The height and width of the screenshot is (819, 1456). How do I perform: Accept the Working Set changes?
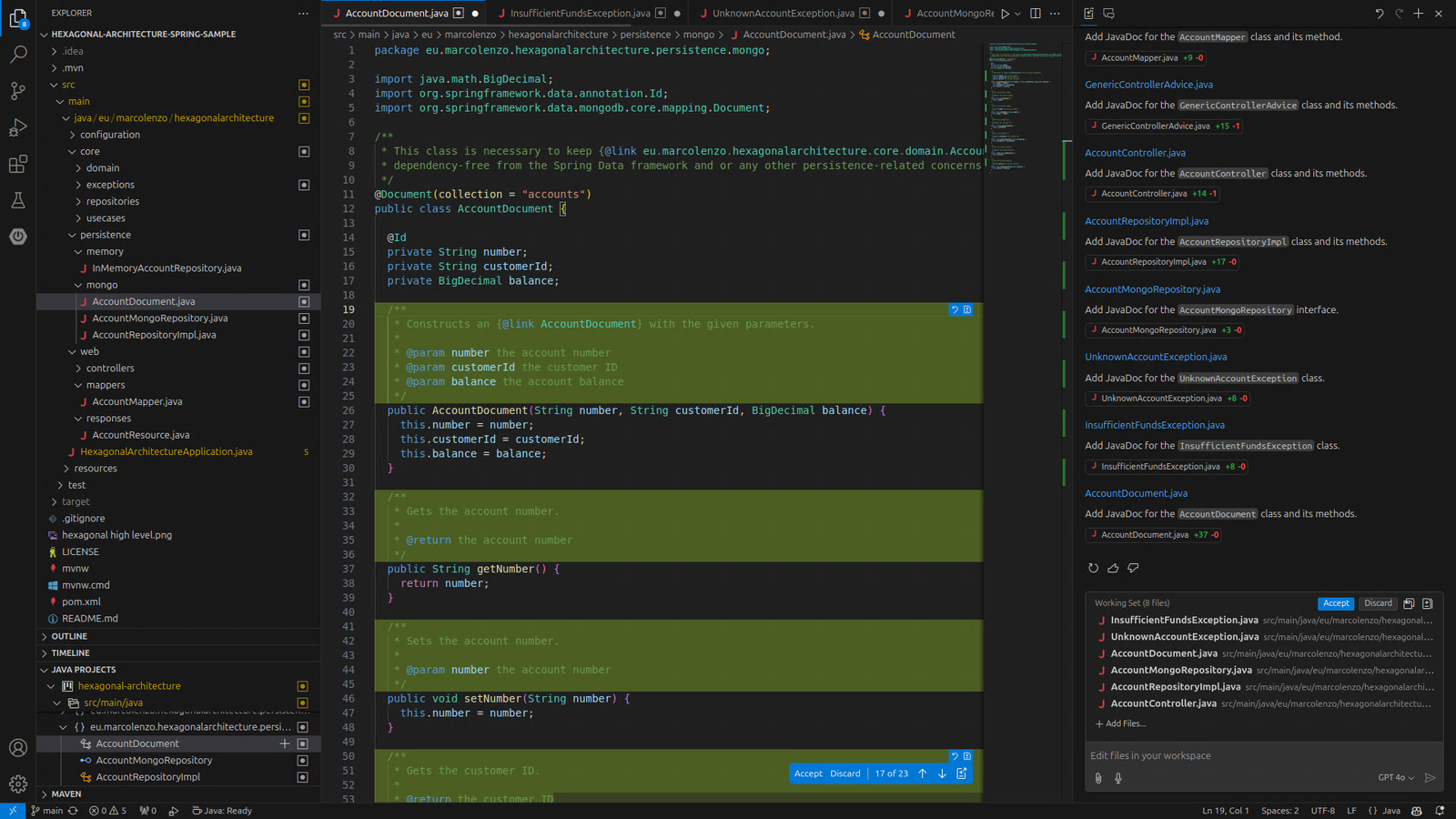(1336, 602)
